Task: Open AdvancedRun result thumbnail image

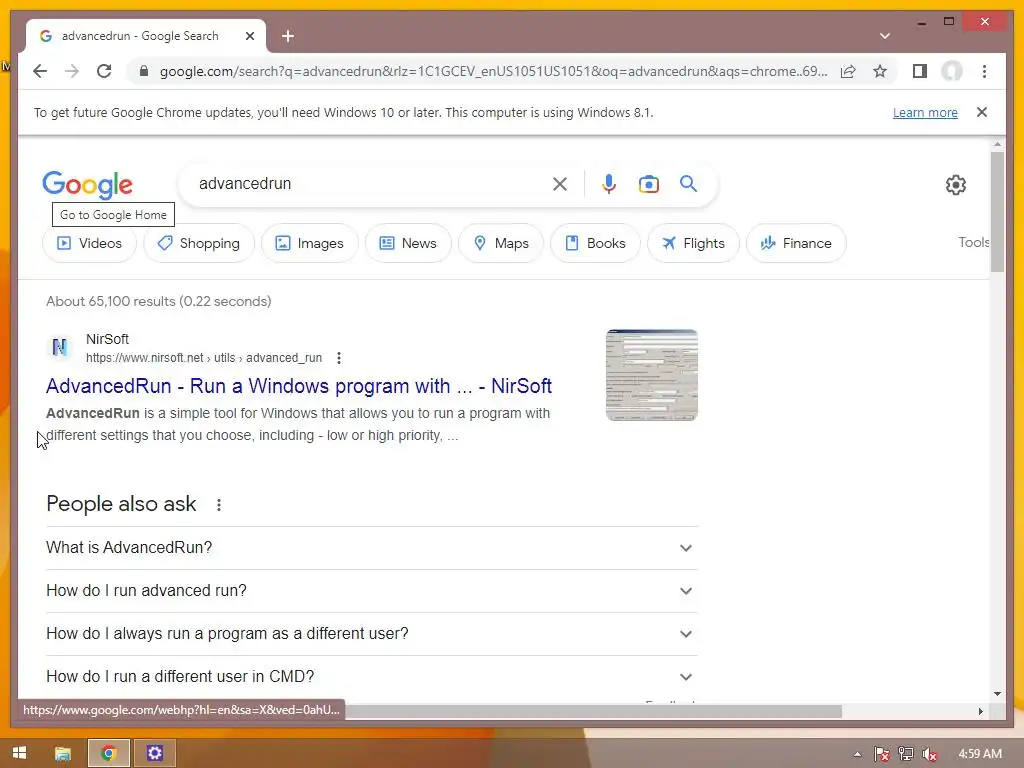Action: pyautogui.click(x=651, y=375)
